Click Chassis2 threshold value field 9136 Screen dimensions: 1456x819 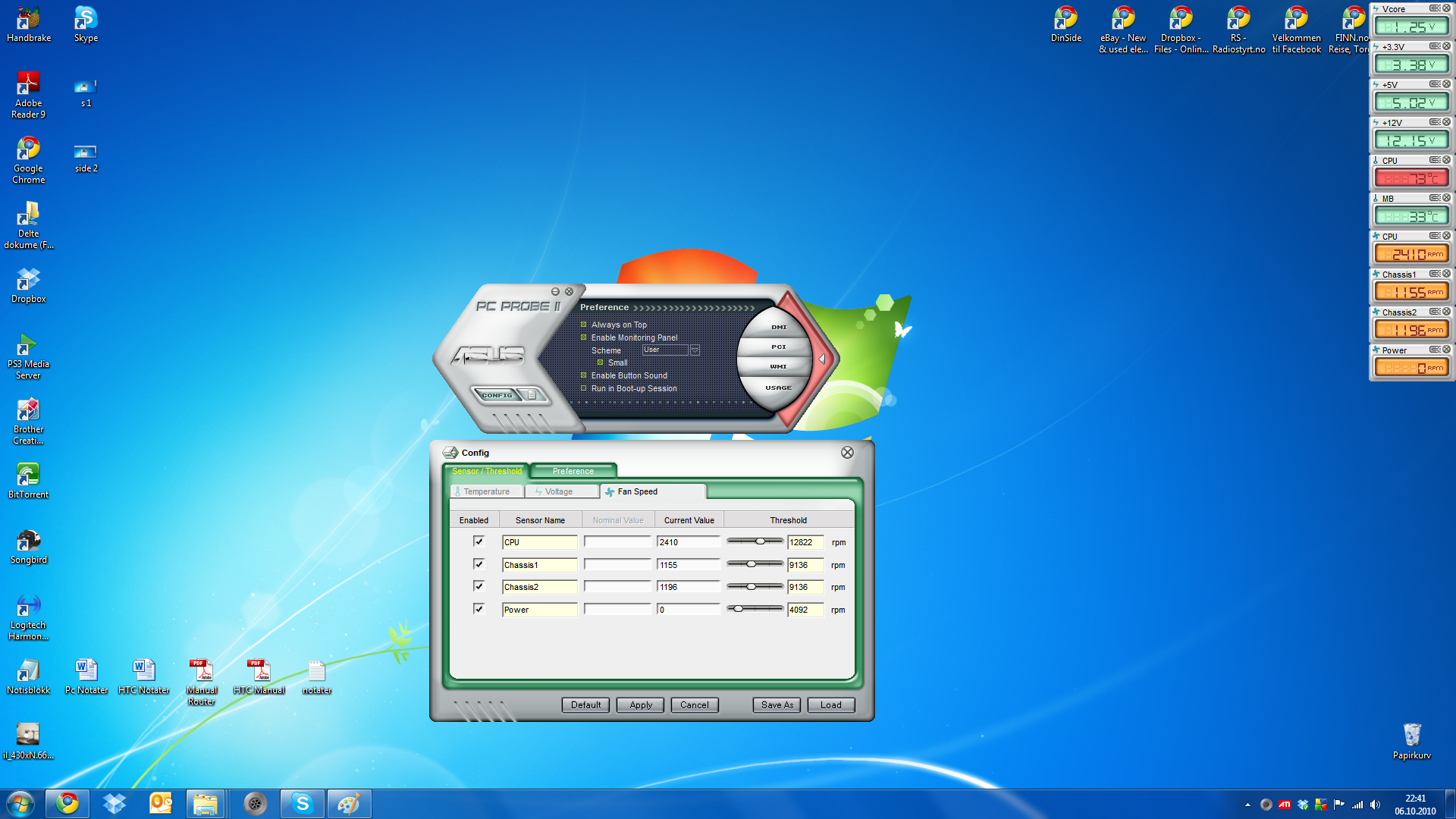click(x=805, y=587)
